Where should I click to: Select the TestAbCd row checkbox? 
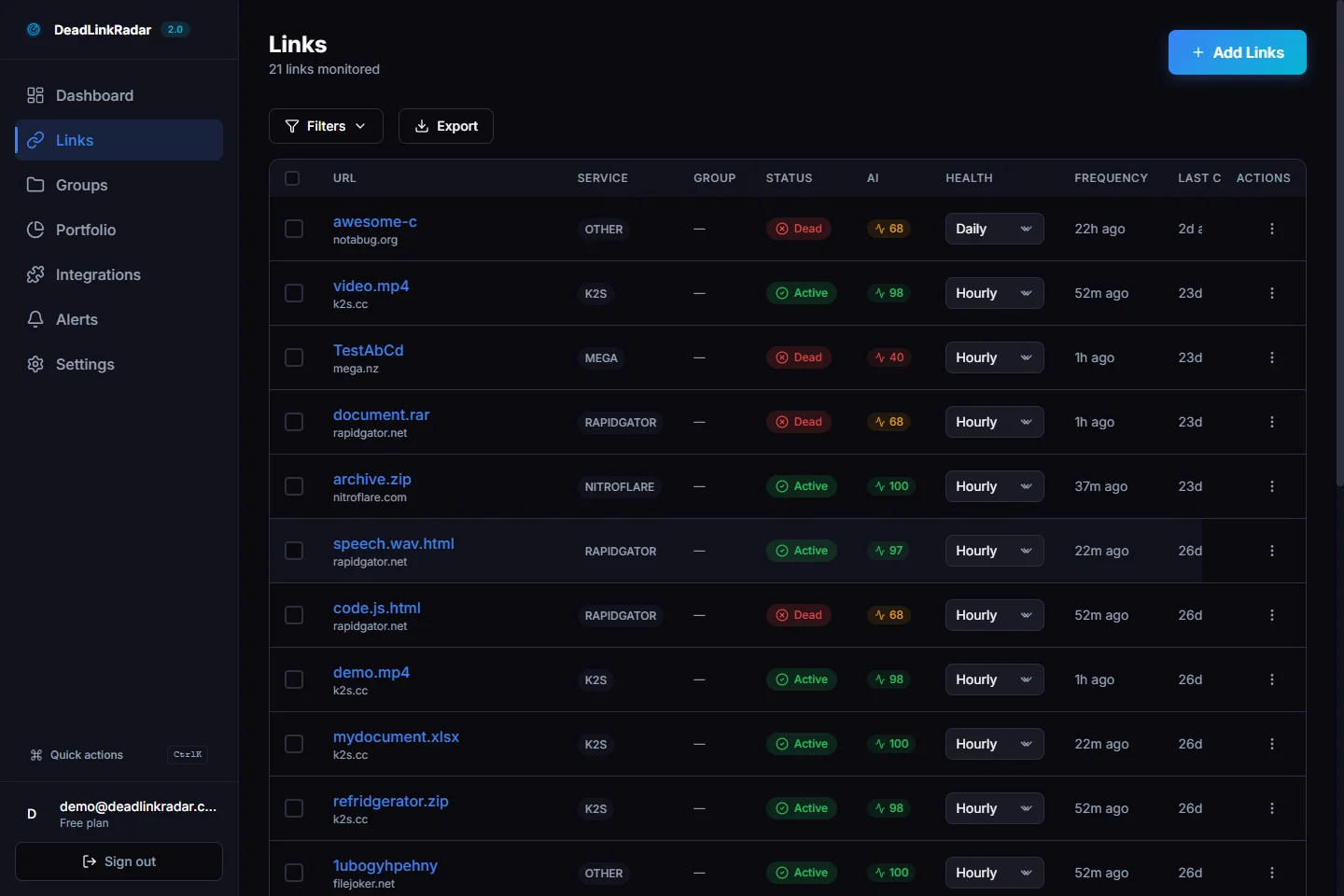coord(294,357)
